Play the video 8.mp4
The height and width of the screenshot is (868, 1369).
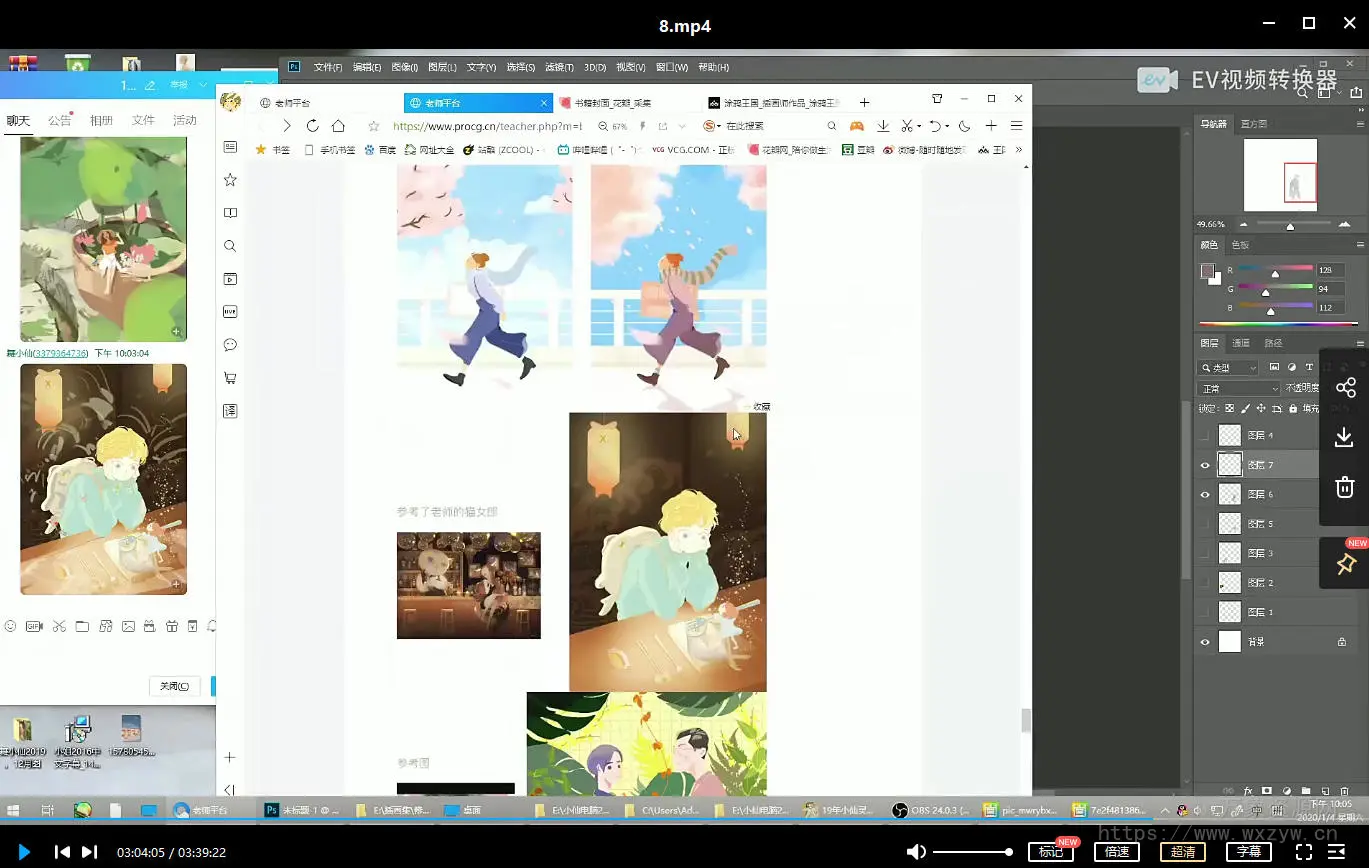24,852
